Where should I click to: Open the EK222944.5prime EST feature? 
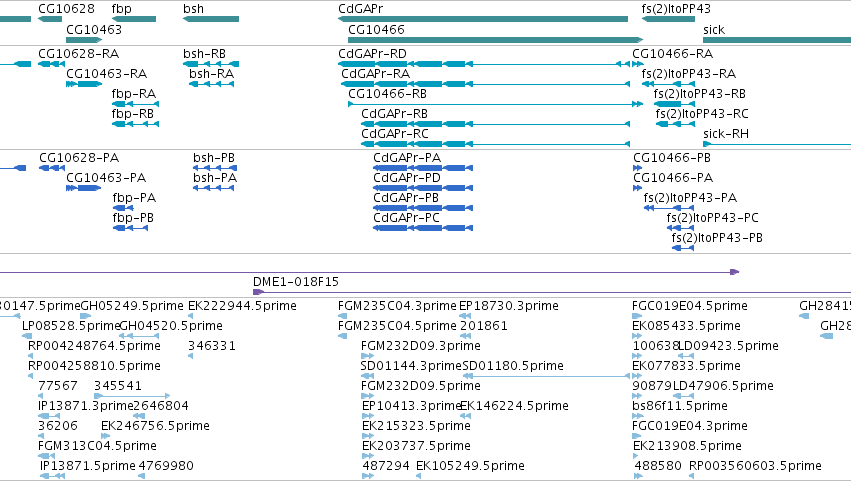[190, 316]
